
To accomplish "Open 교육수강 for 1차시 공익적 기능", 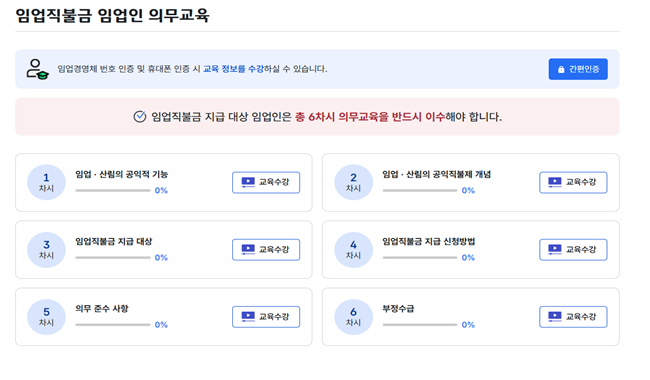I will (x=266, y=182).
